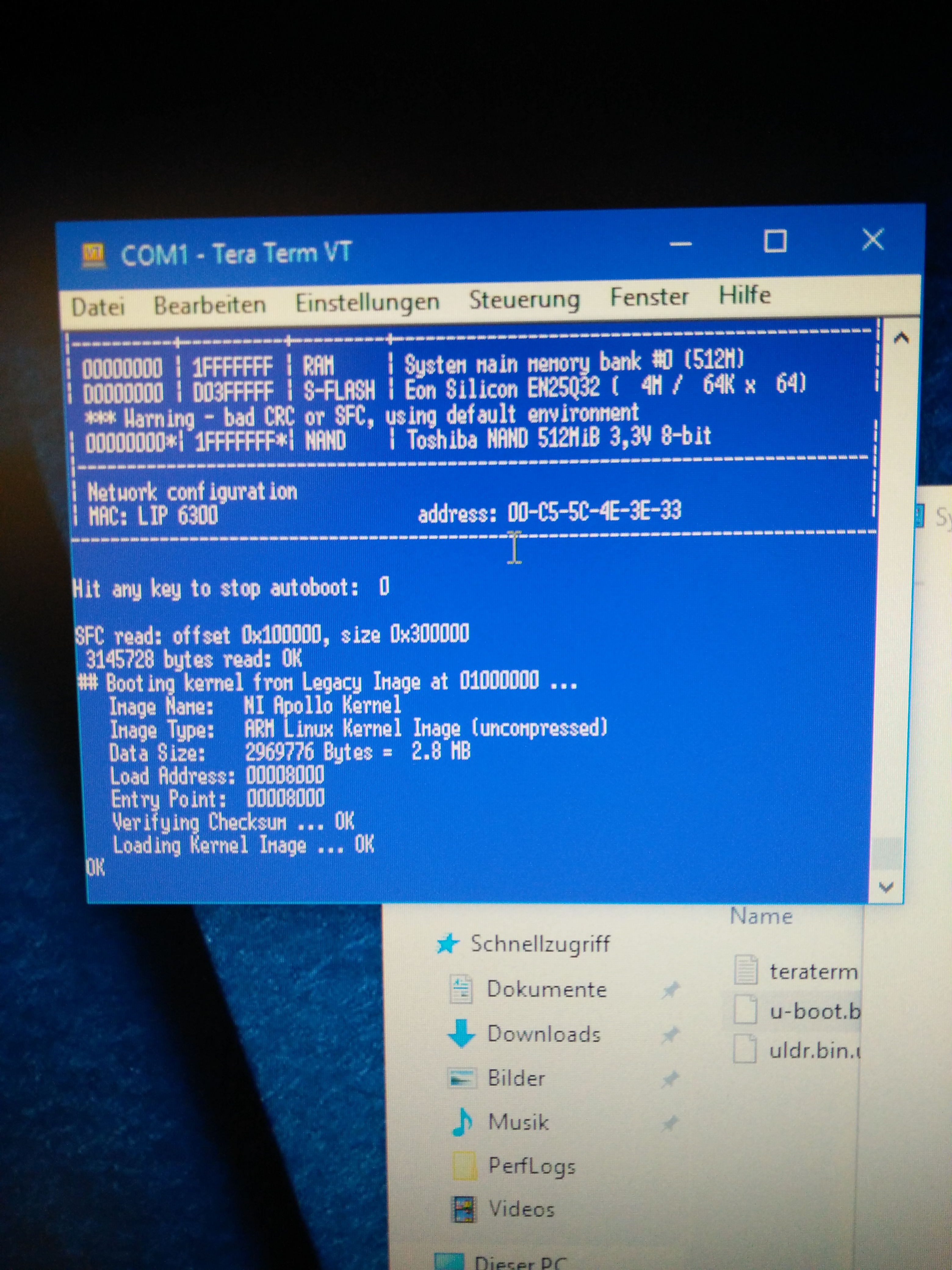Open the Downloads arrow icon
The height and width of the screenshot is (1270, 952).
click(461, 1033)
